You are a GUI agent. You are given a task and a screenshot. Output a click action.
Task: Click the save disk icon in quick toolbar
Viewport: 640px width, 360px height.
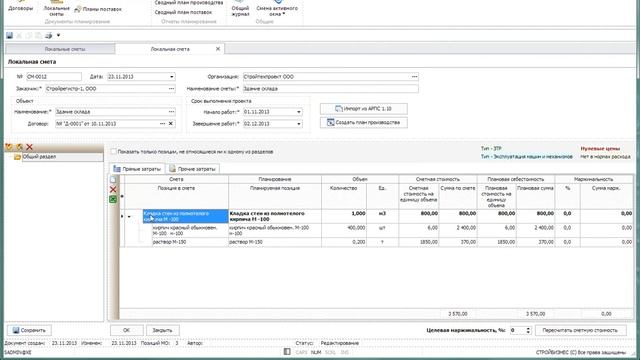tap(9, 36)
